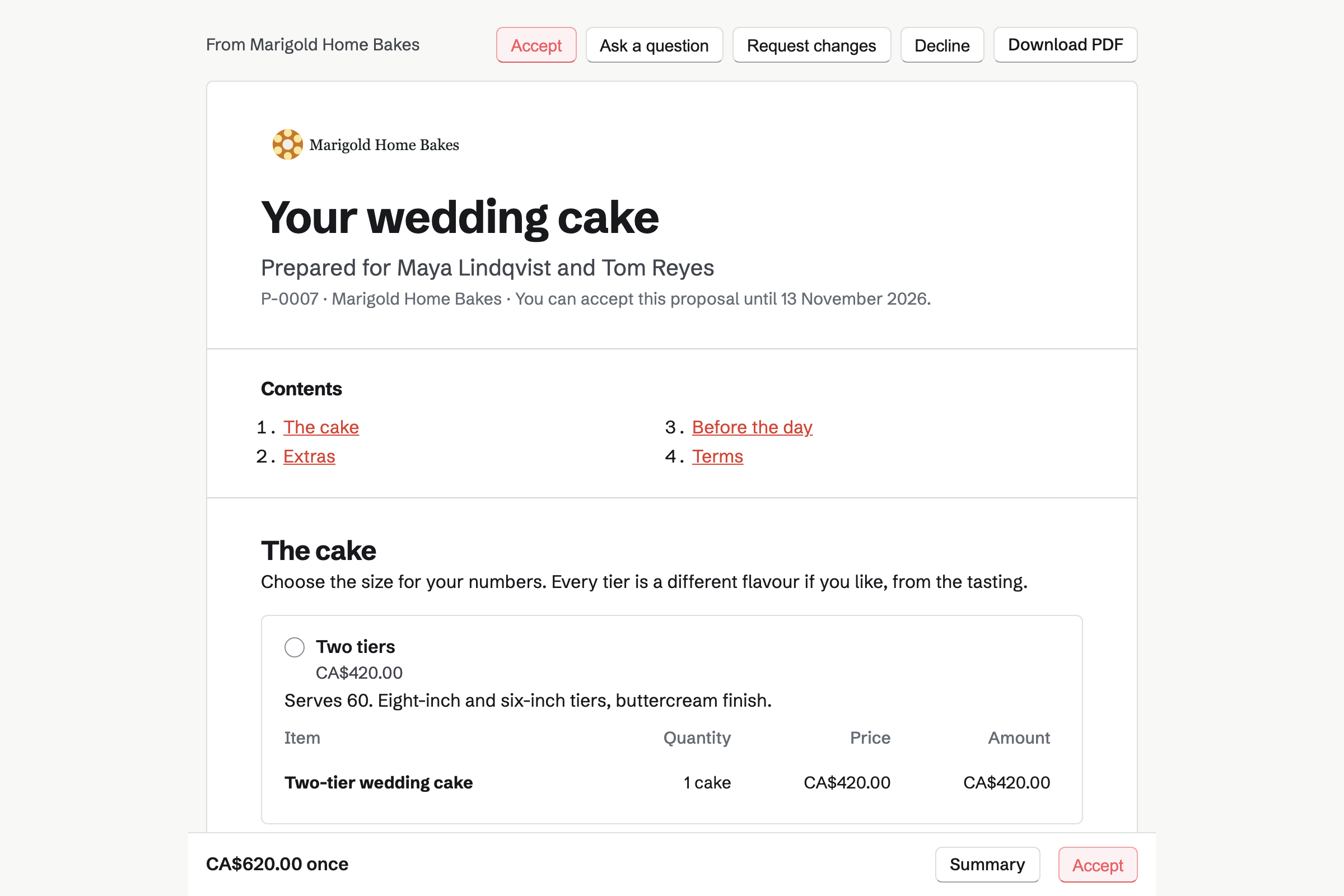Click the '1 cake' quantity cell
The width and height of the screenshot is (1344, 896).
707,782
